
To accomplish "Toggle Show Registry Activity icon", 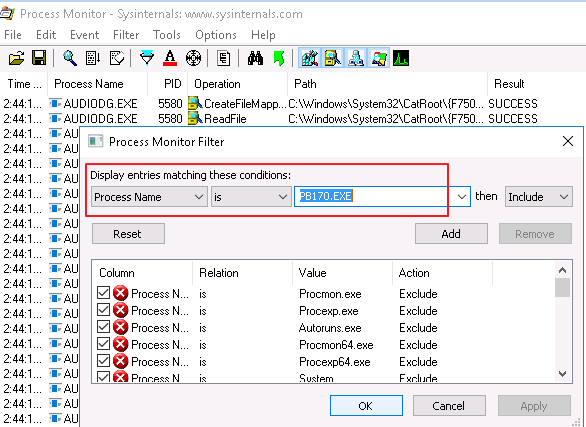I will pyautogui.click(x=310, y=58).
